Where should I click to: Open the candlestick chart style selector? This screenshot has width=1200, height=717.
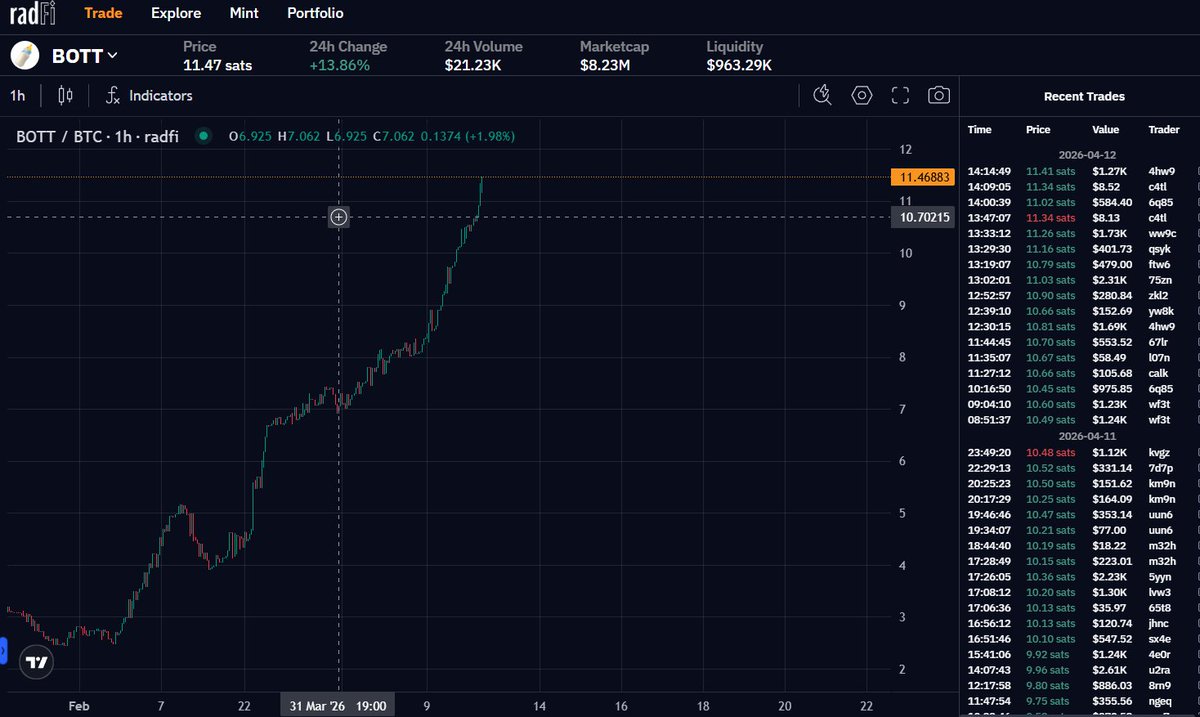66,96
